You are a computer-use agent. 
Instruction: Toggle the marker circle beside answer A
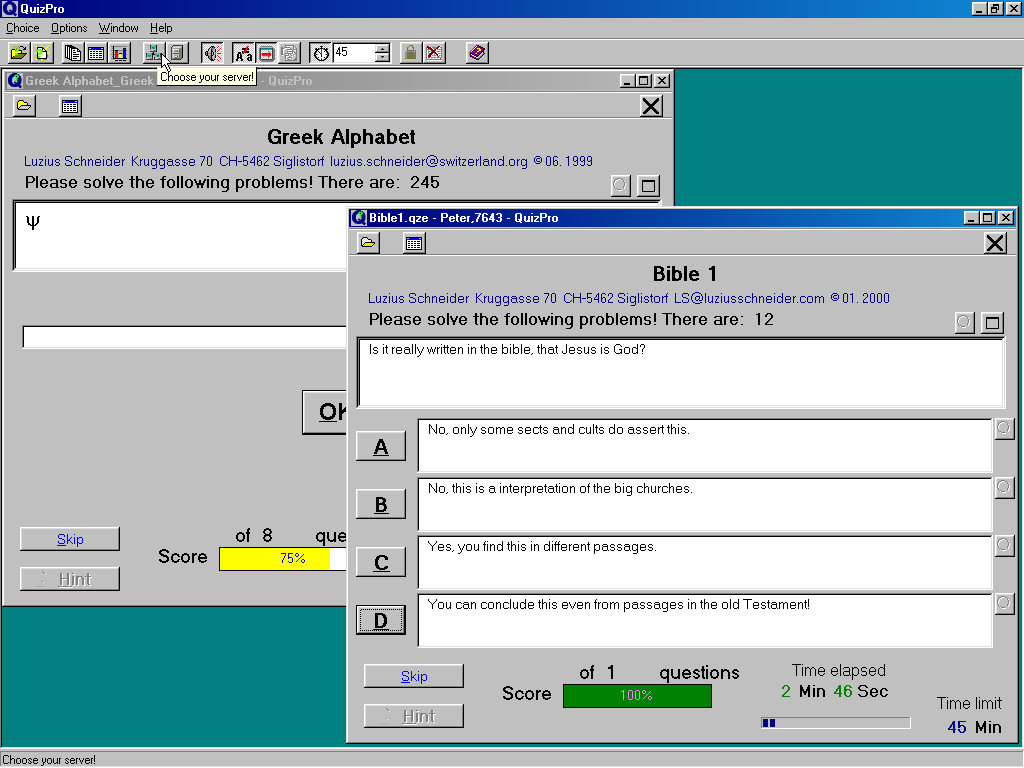coord(1004,428)
